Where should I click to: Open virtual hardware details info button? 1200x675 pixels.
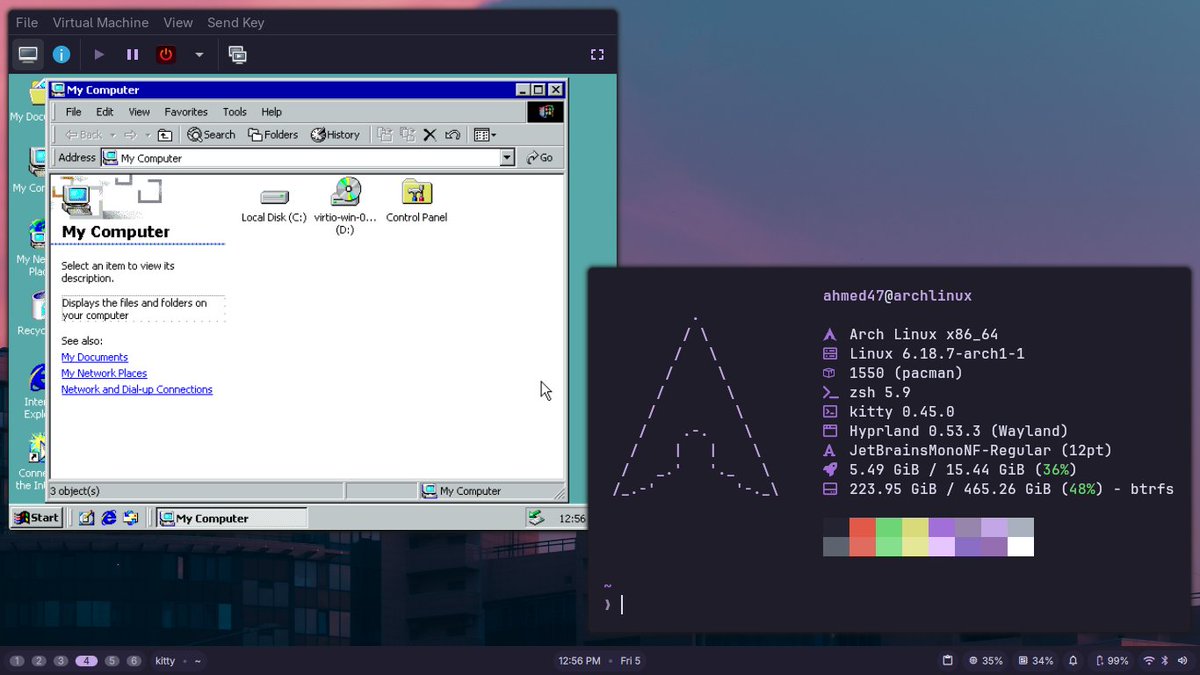point(61,55)
